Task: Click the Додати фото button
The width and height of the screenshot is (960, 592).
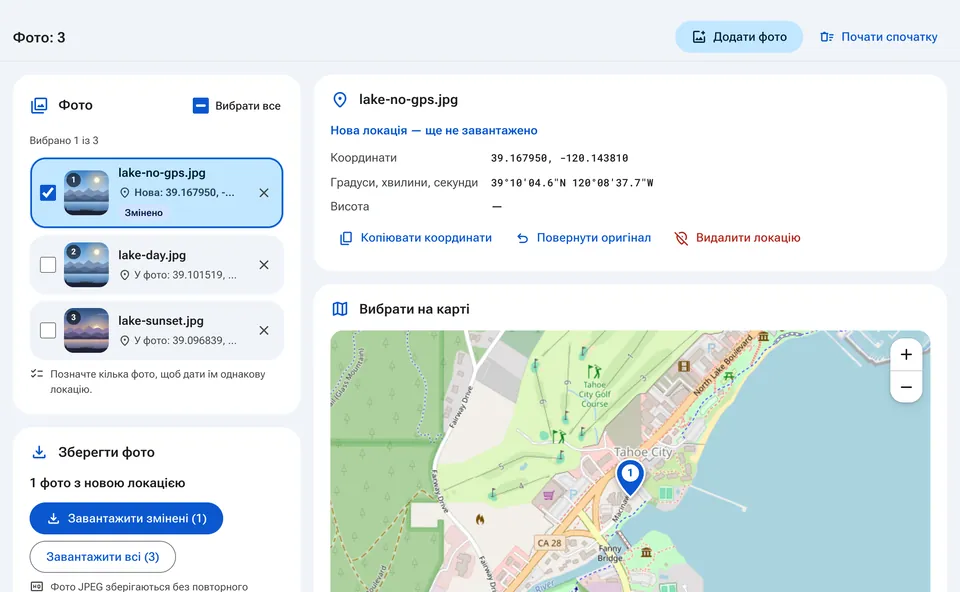Action: (739, 37)
